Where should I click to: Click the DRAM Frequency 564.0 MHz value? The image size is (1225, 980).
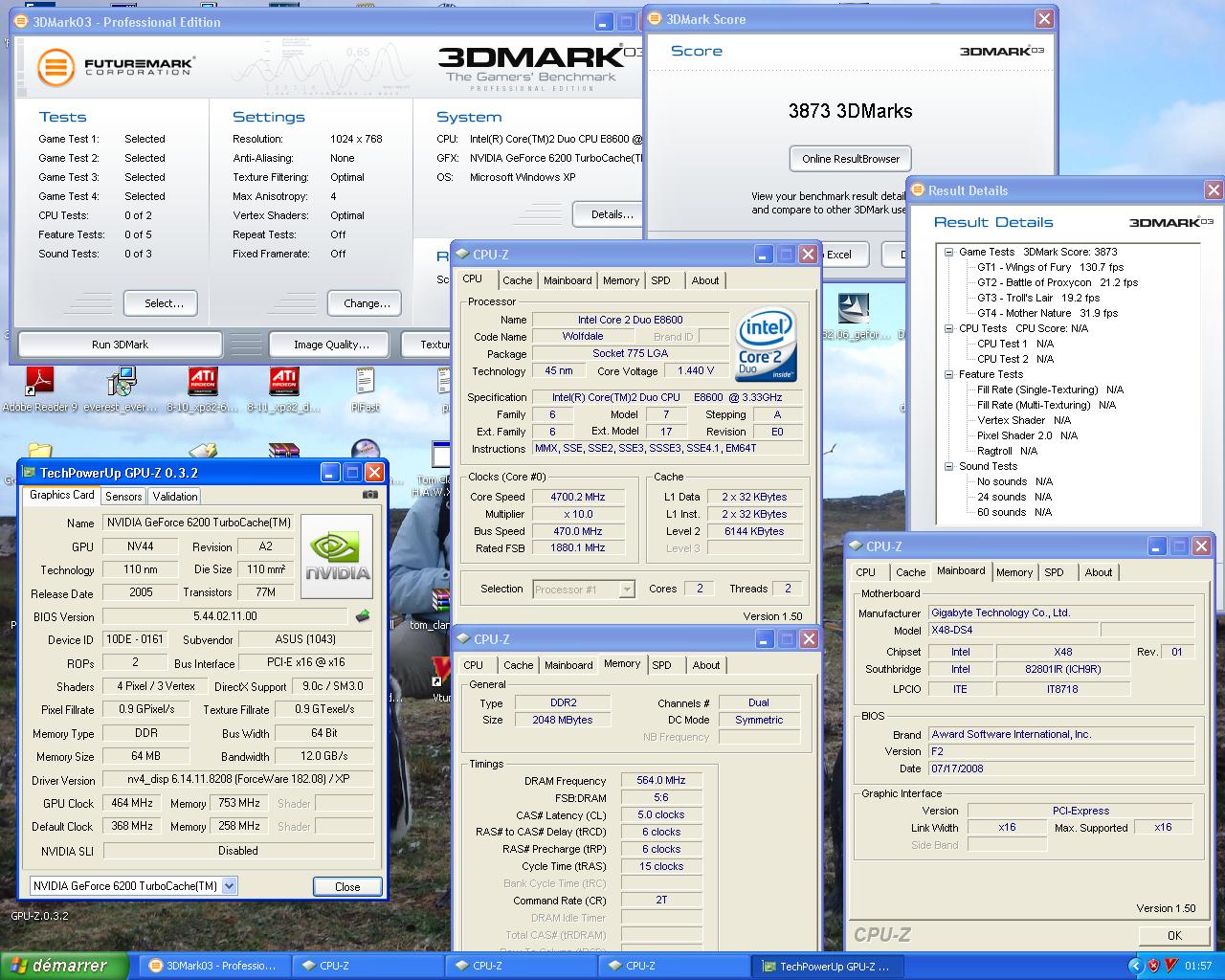pos(661,781)
